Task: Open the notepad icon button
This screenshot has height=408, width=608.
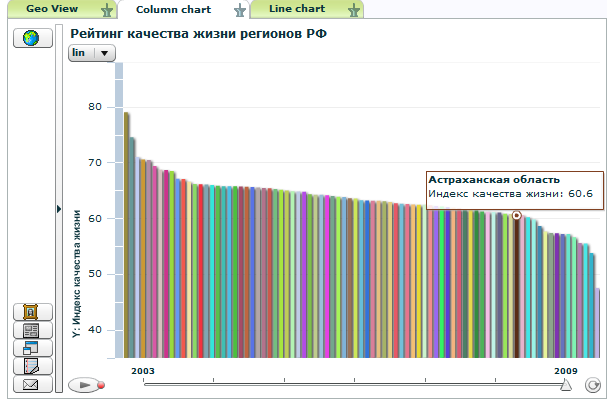Action: pyautogui.click(x=31, y=366)
